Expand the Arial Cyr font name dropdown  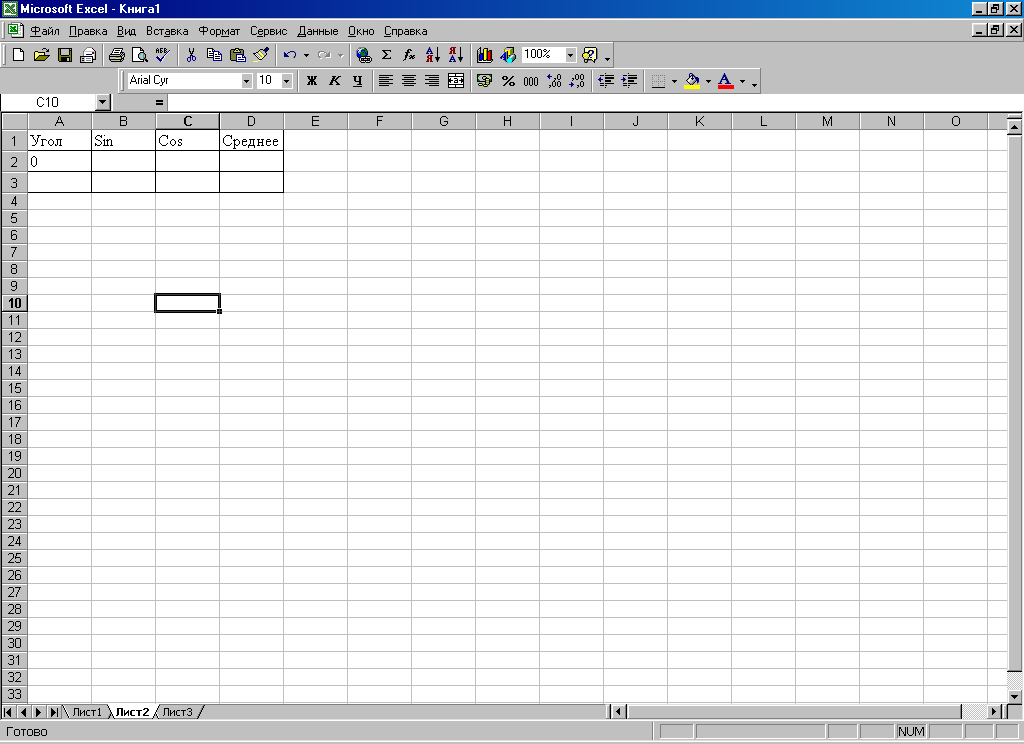pos(246,81)
